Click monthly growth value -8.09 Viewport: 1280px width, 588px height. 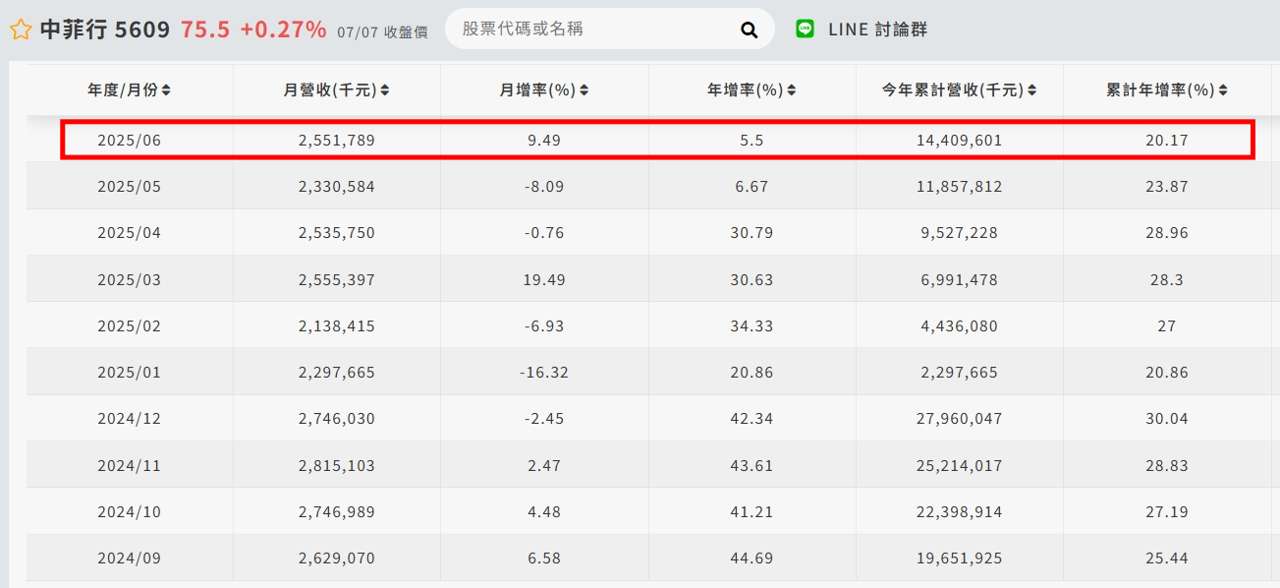coord(544,187)
